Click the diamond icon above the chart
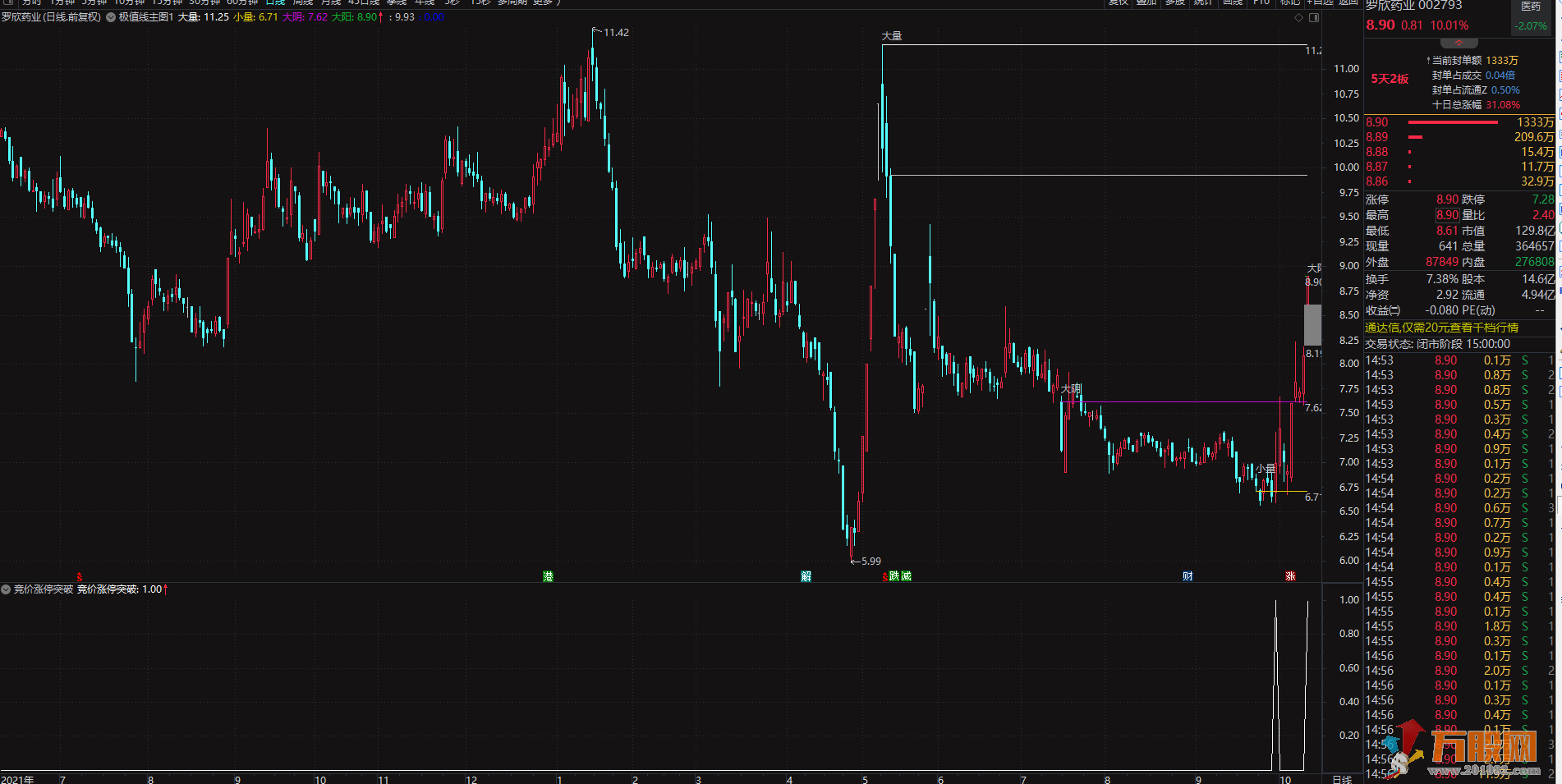The width and height of the screenshot is (1562, 784). coord(1298,17)
